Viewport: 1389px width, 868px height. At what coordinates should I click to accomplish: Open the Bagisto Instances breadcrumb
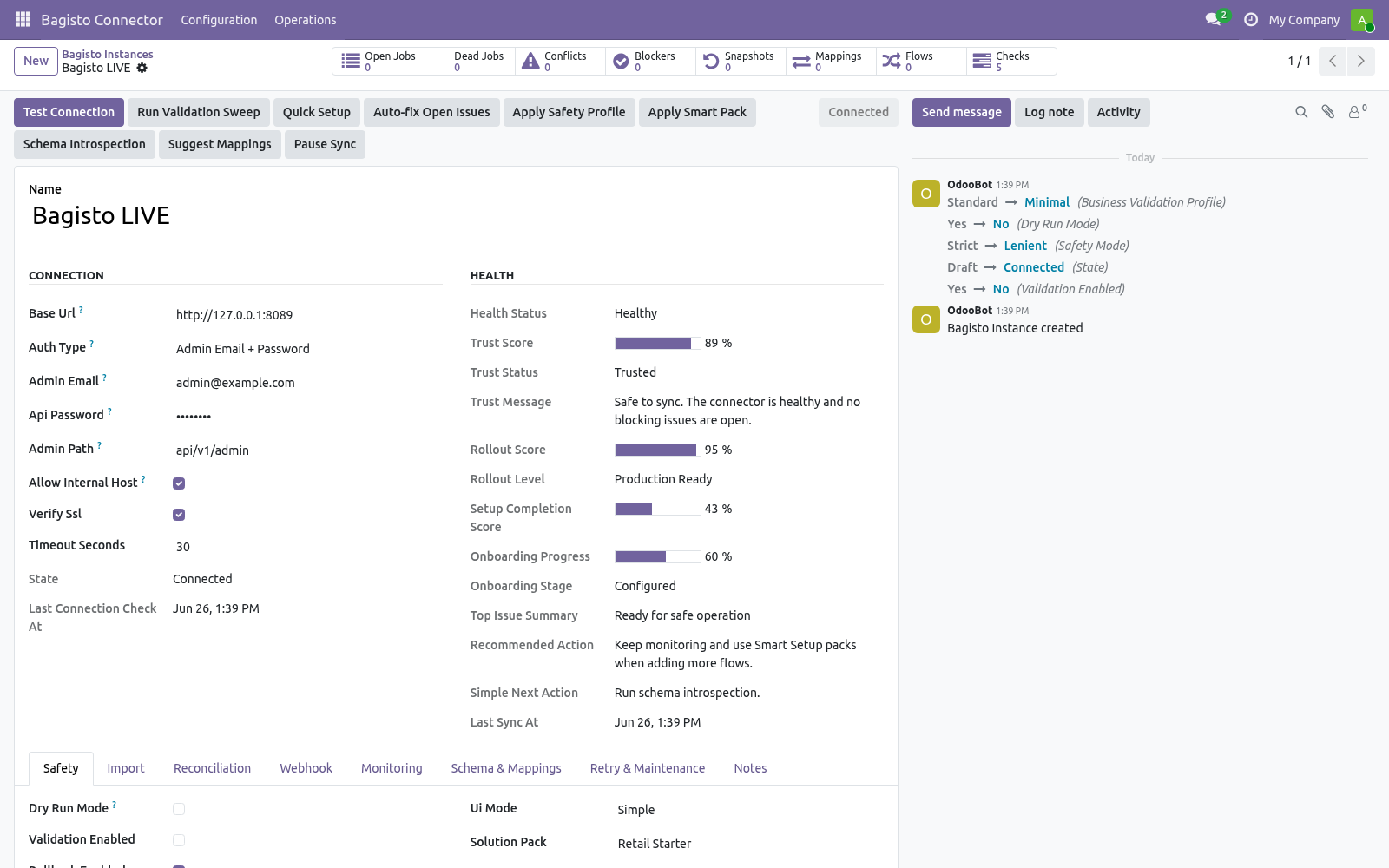tap(108, 54)
